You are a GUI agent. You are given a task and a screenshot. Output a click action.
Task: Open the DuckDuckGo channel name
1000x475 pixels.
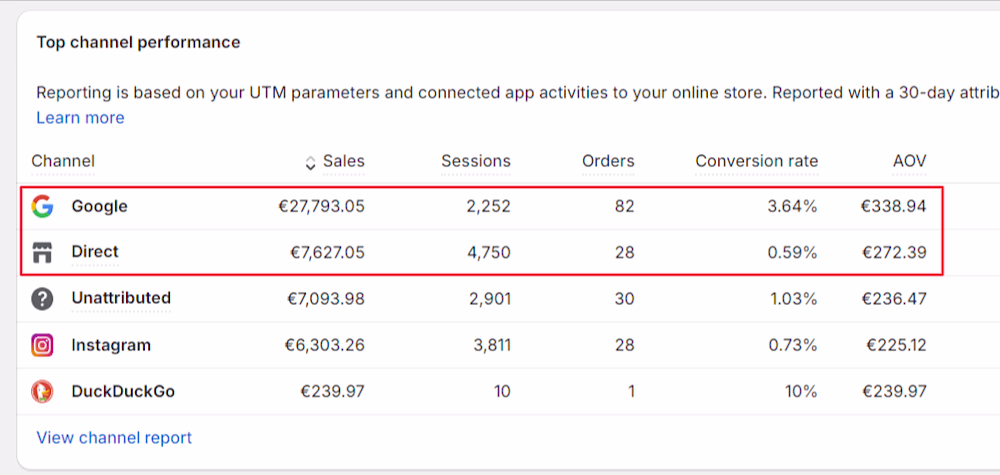click(123, 391)
